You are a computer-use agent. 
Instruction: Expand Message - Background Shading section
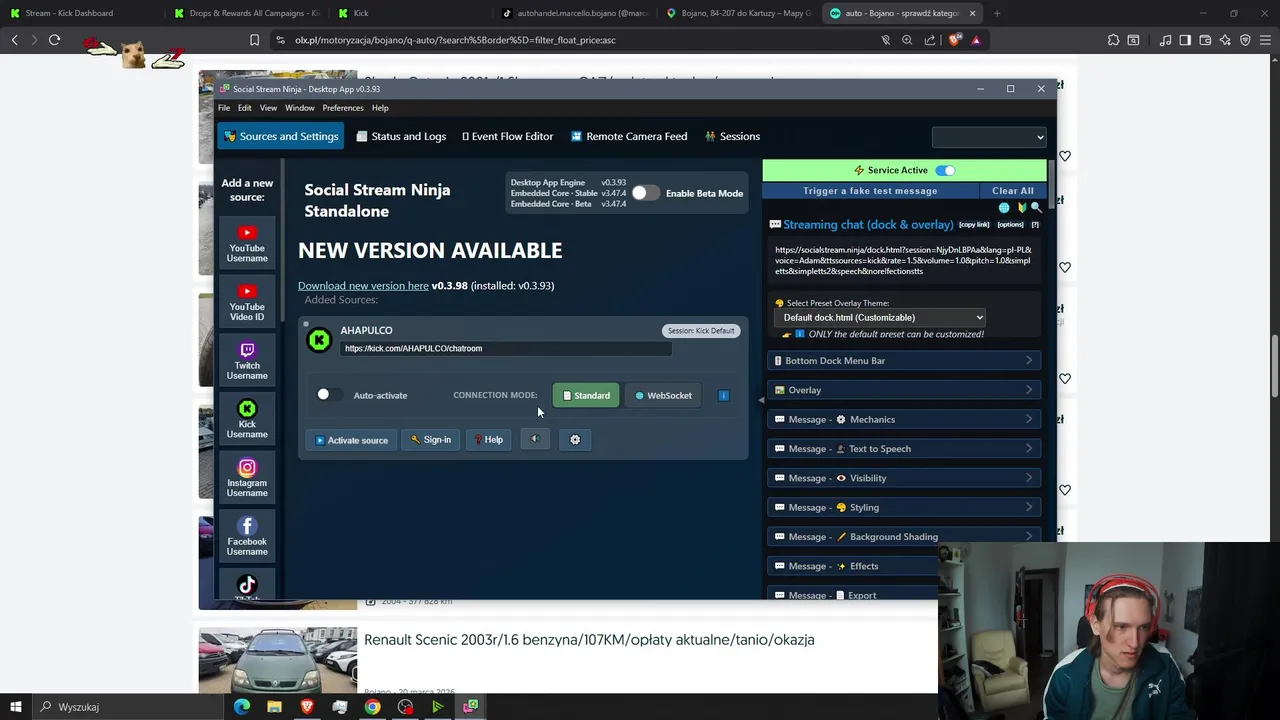click(x=904, y=537)
